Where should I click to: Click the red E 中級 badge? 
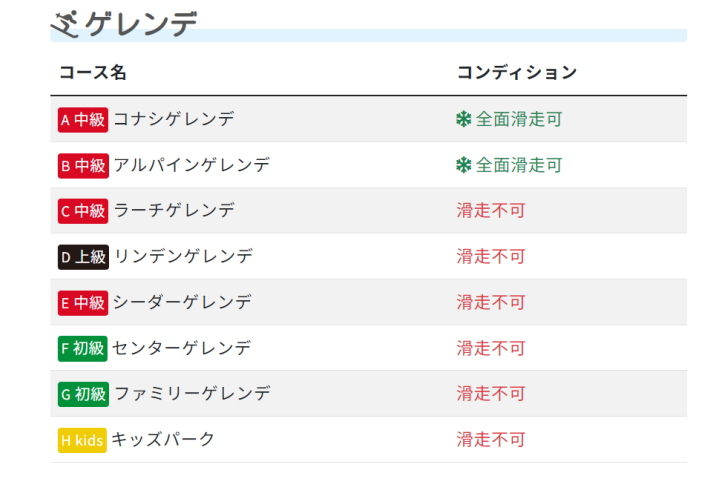[x=83, y=303]
